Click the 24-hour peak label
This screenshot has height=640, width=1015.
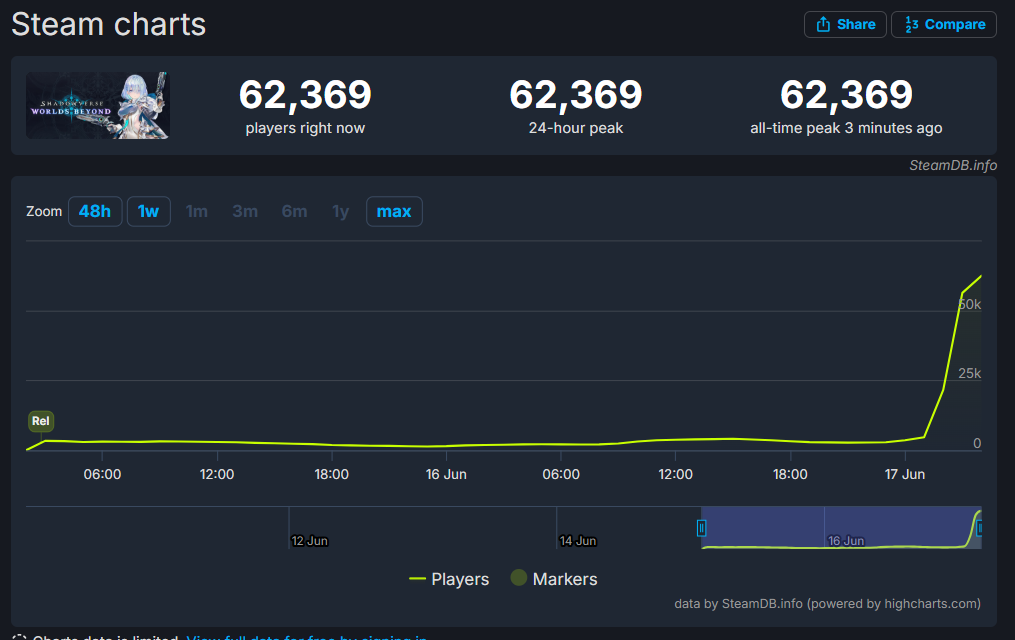pos(576,128)
